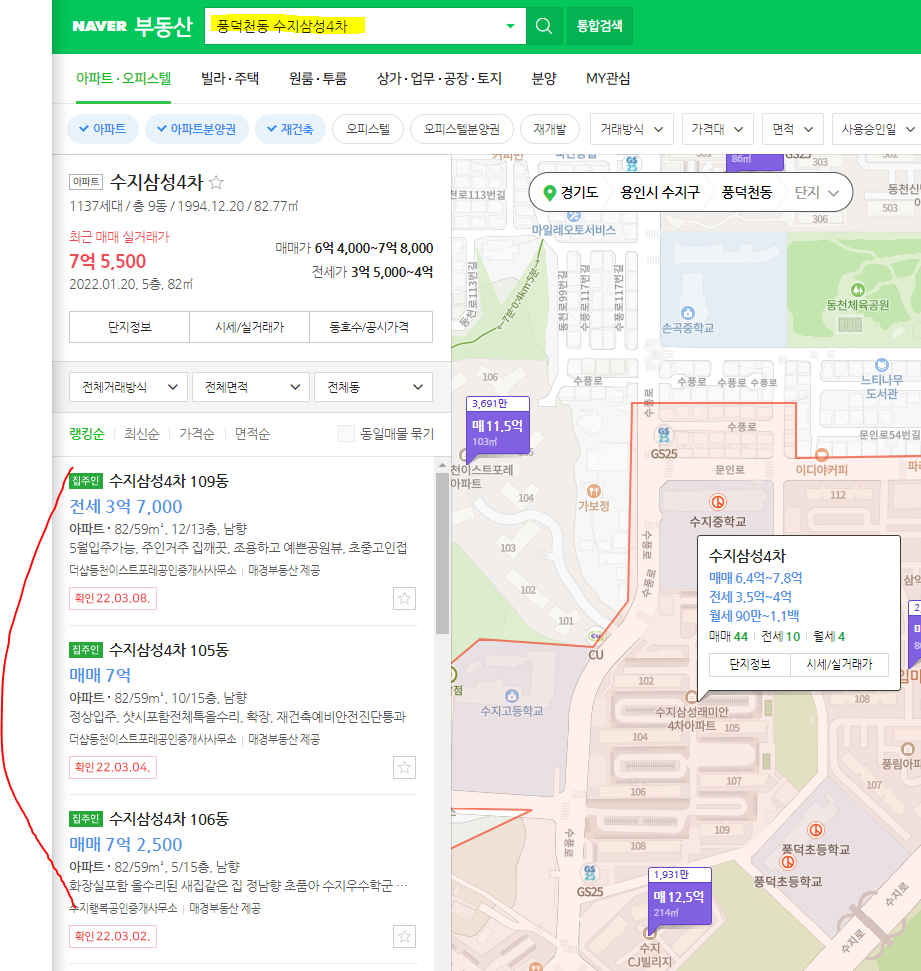Expand 단지 location dropdown on map
921x971 pixels.
tap(817, 193)
